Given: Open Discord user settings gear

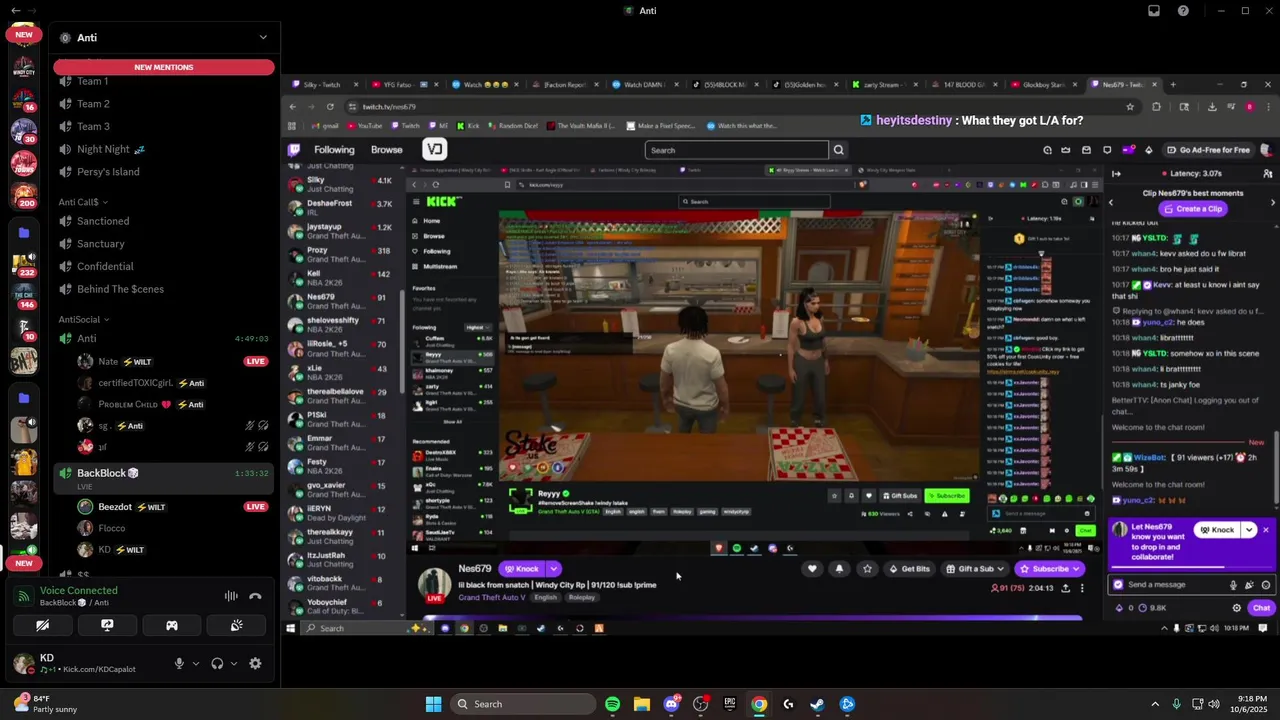Looking at the screenshot, I should [x=255, y=663].
